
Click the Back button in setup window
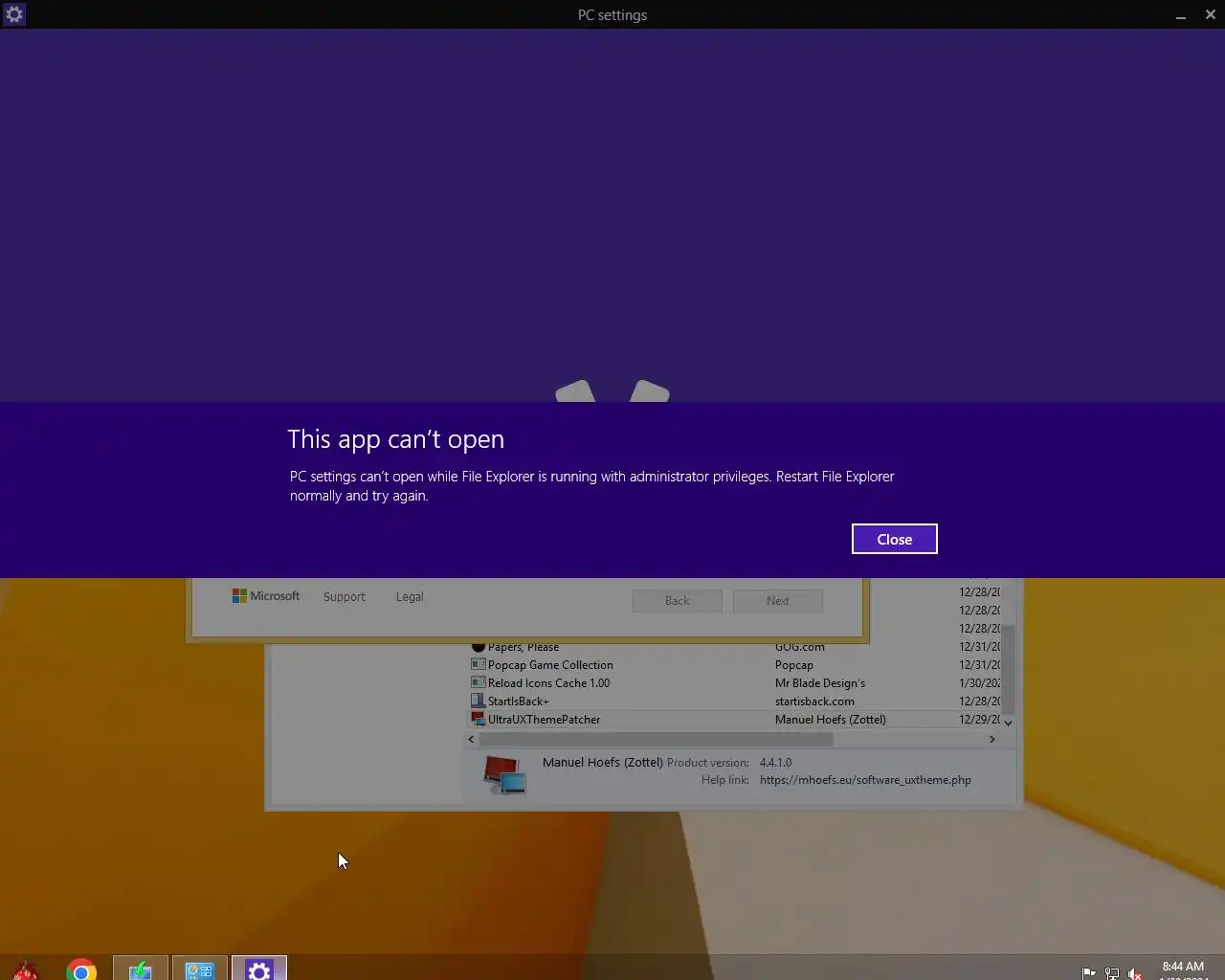coord(677,600)
